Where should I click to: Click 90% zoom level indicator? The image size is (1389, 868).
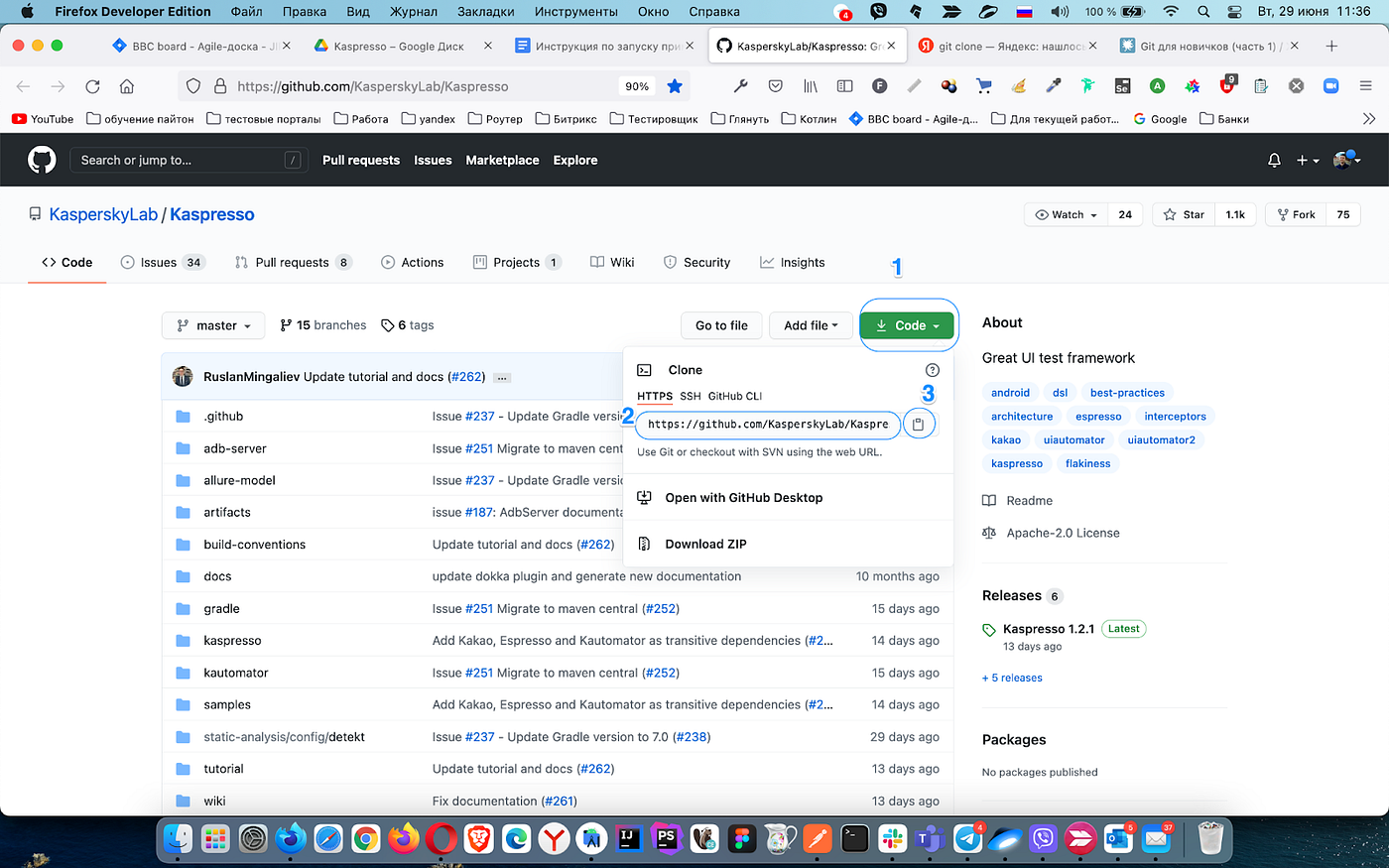(x=637, y=86)
